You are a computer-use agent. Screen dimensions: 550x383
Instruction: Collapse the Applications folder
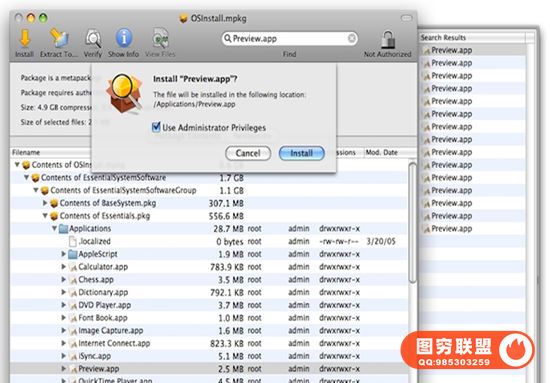click(54, 229)
